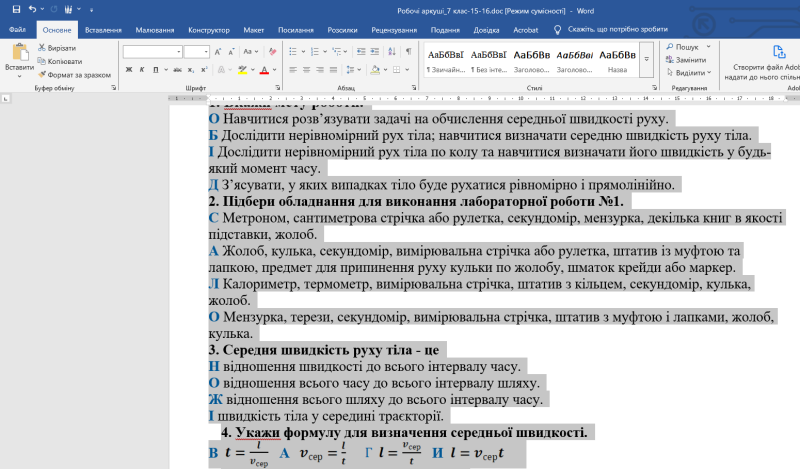The image size is (800, 469).
Task: Click the borders icon
Action: pos(397,69)
